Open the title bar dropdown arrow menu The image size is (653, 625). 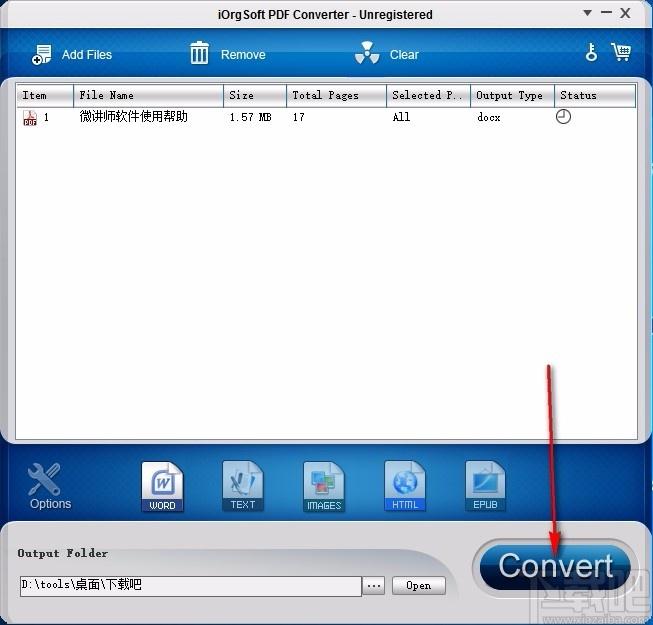pos(587,13)
